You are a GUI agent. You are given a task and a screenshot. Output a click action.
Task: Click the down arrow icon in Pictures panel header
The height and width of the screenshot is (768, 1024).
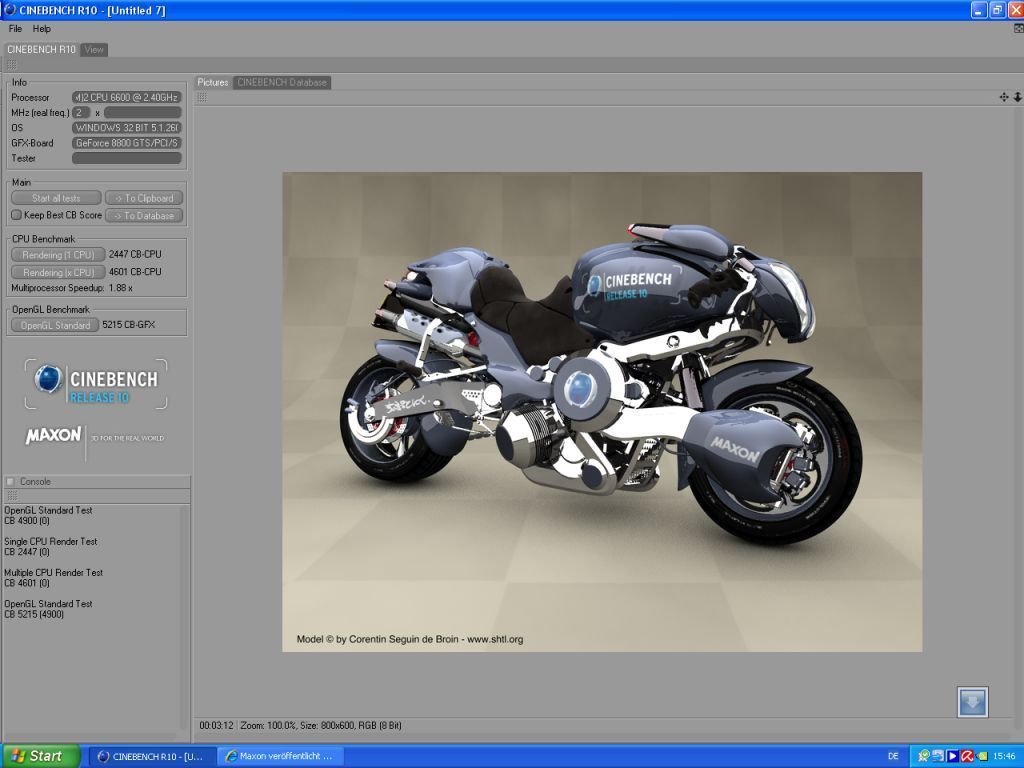(x=1017, y=97)
